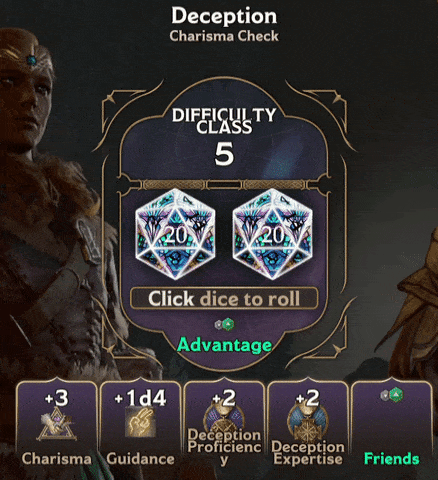Roll the right d20 die

(x=272, y=234)
